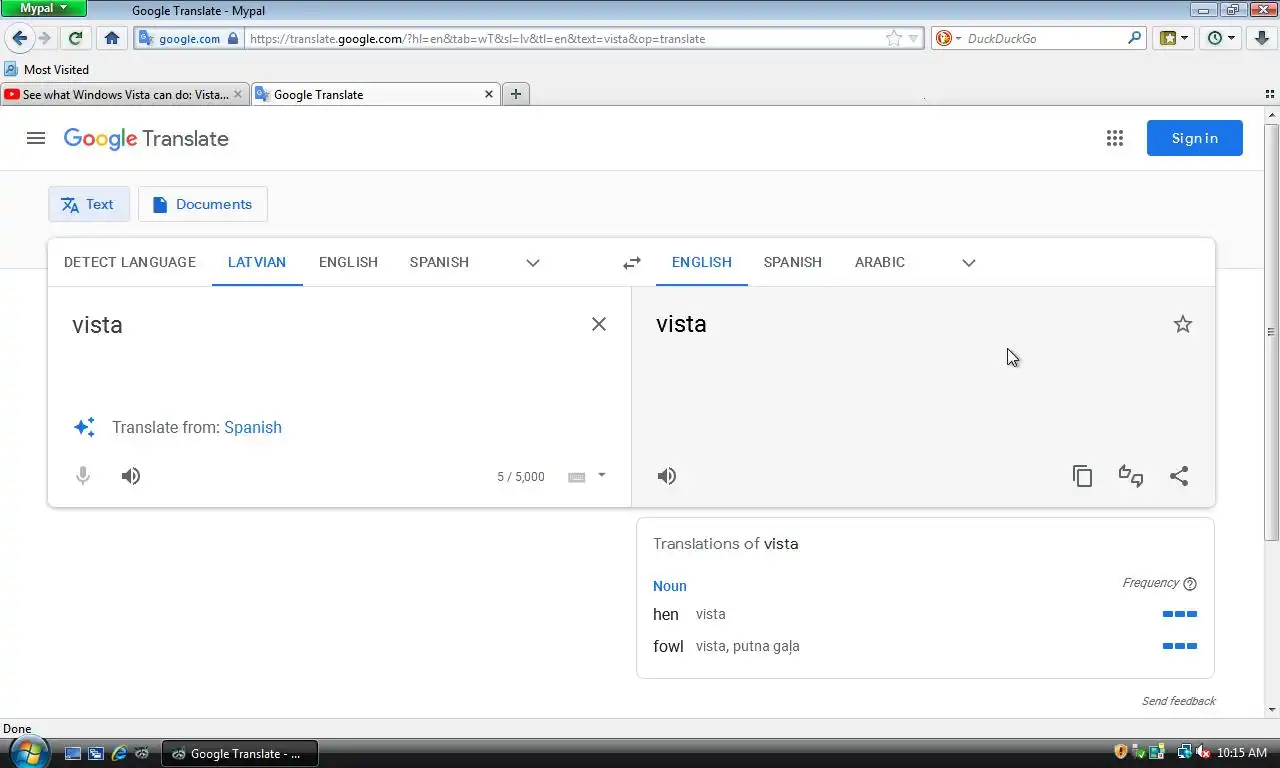Open the history clock toolbar button
Image resolution: width=1280 pixels, height=768 pixels.
click(x=1221, y=38)
